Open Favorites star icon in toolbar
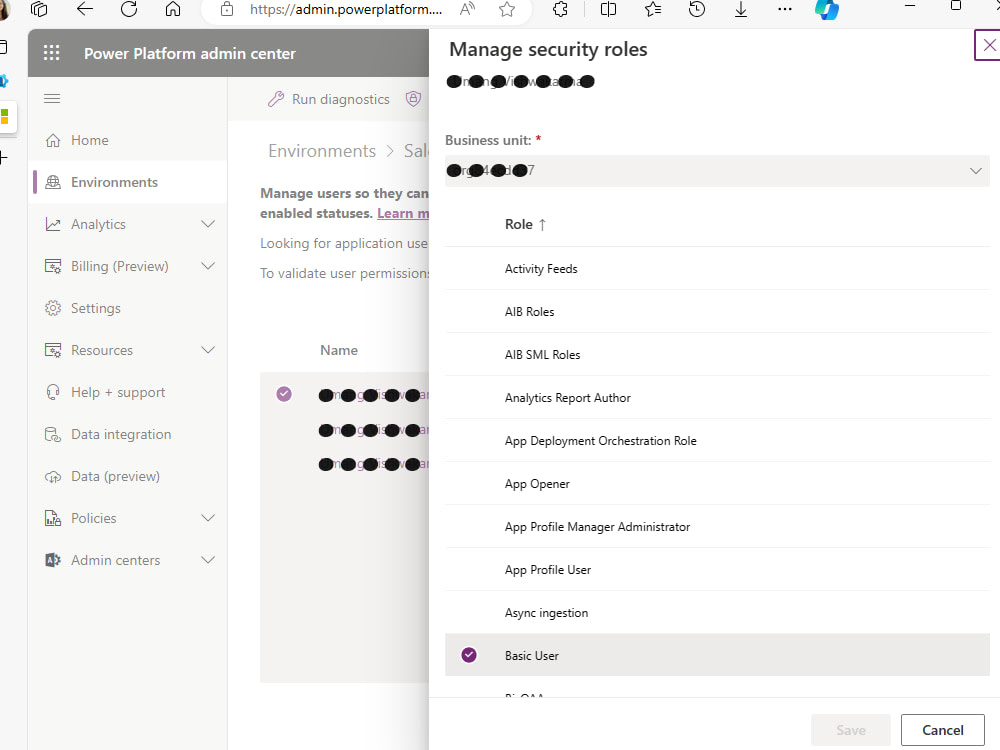Screen dimensions: 1000x750 [652, 11]
